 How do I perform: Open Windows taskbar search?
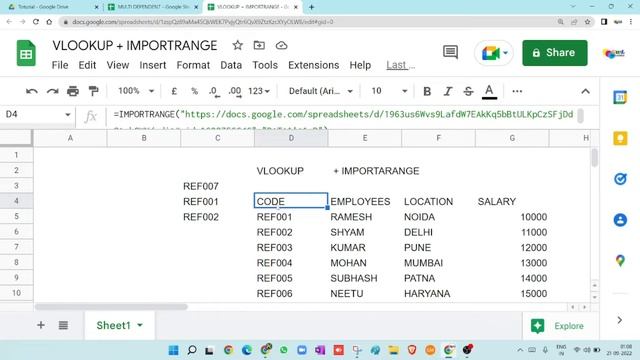191,350
